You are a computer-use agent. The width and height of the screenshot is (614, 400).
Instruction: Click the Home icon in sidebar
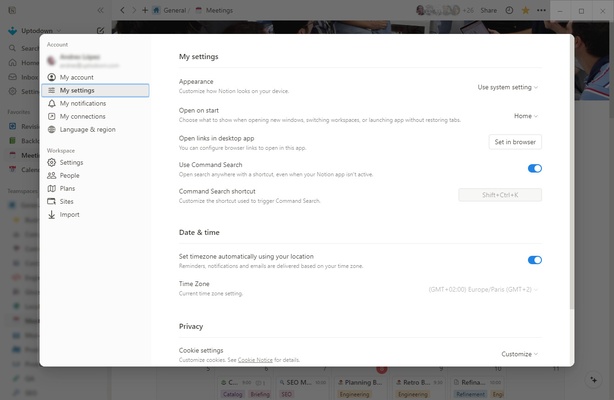coord(13,63)
